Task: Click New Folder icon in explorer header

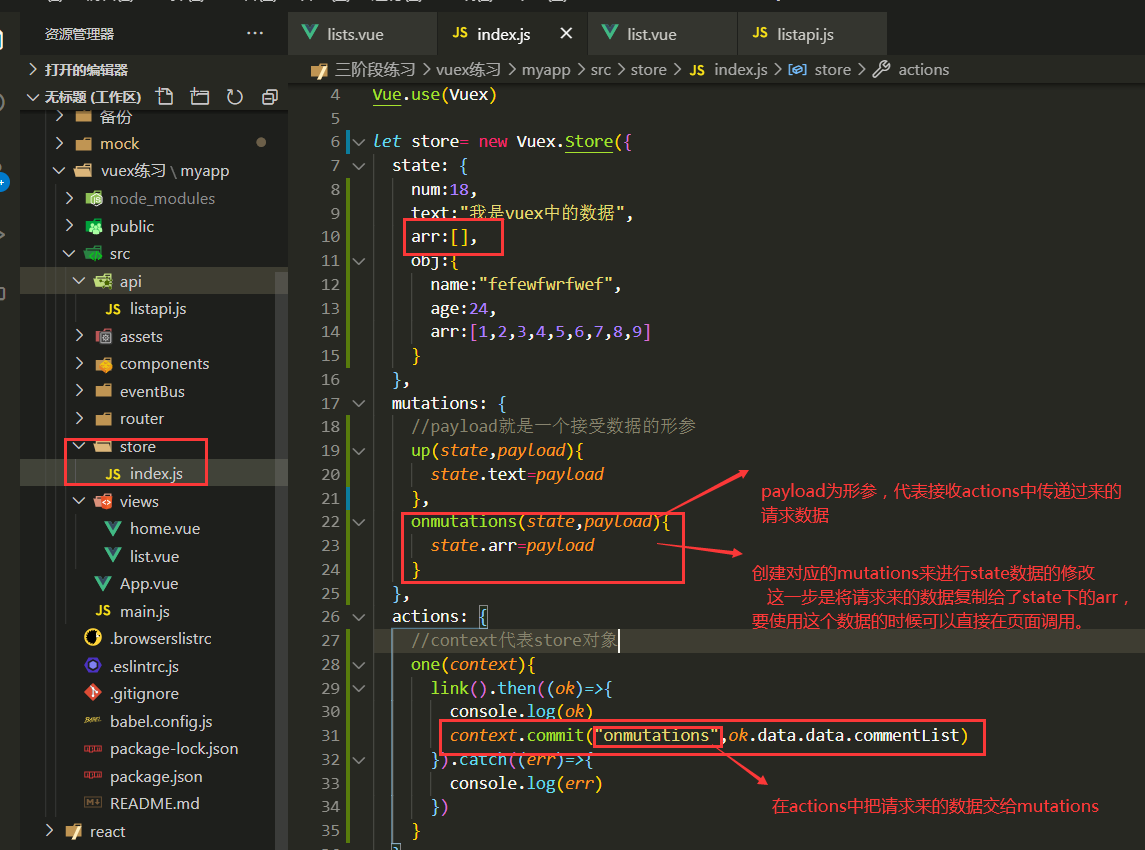Action: [x=199, y=96]
